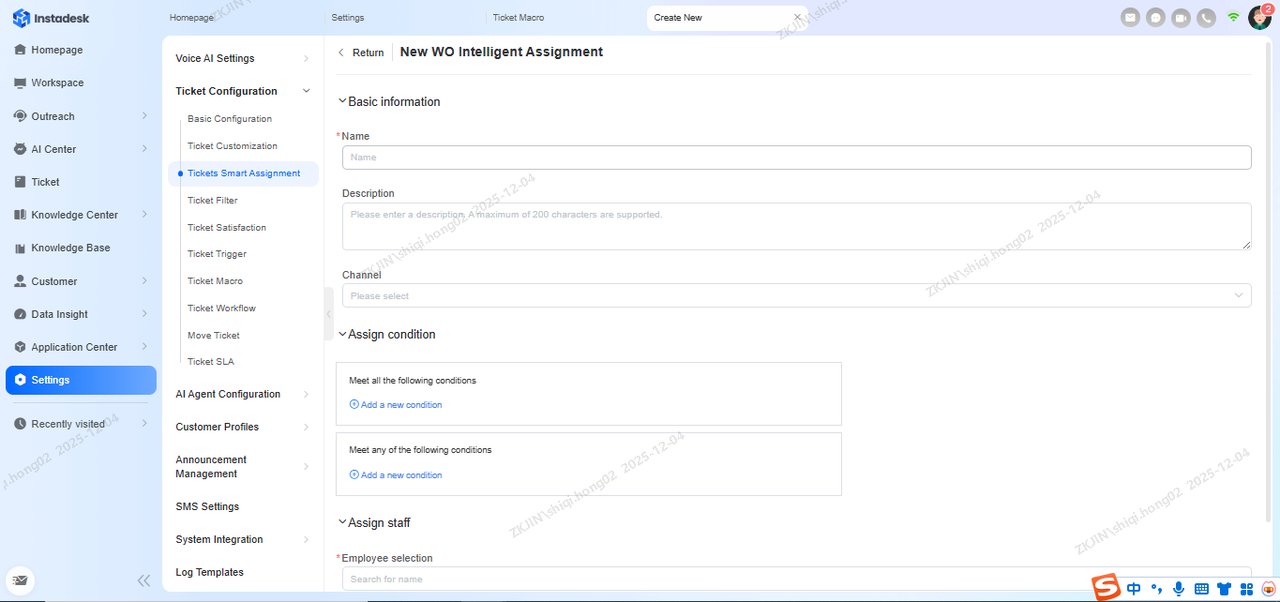Collapse the Assign condition section
The image size is (1280, 602).
(x=343, y=334)
